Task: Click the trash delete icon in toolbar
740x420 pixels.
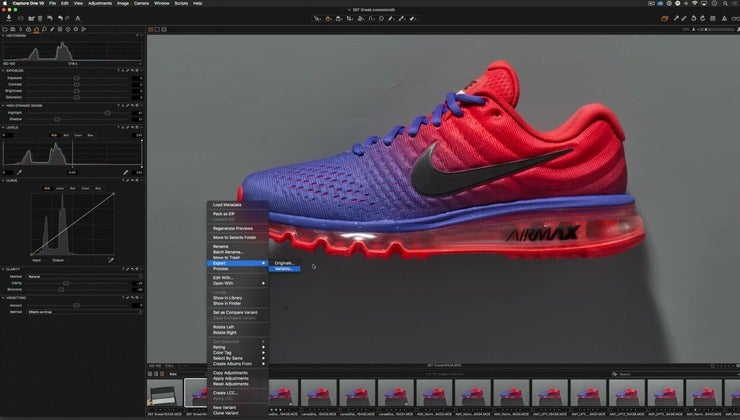Action: coord(40,18)
